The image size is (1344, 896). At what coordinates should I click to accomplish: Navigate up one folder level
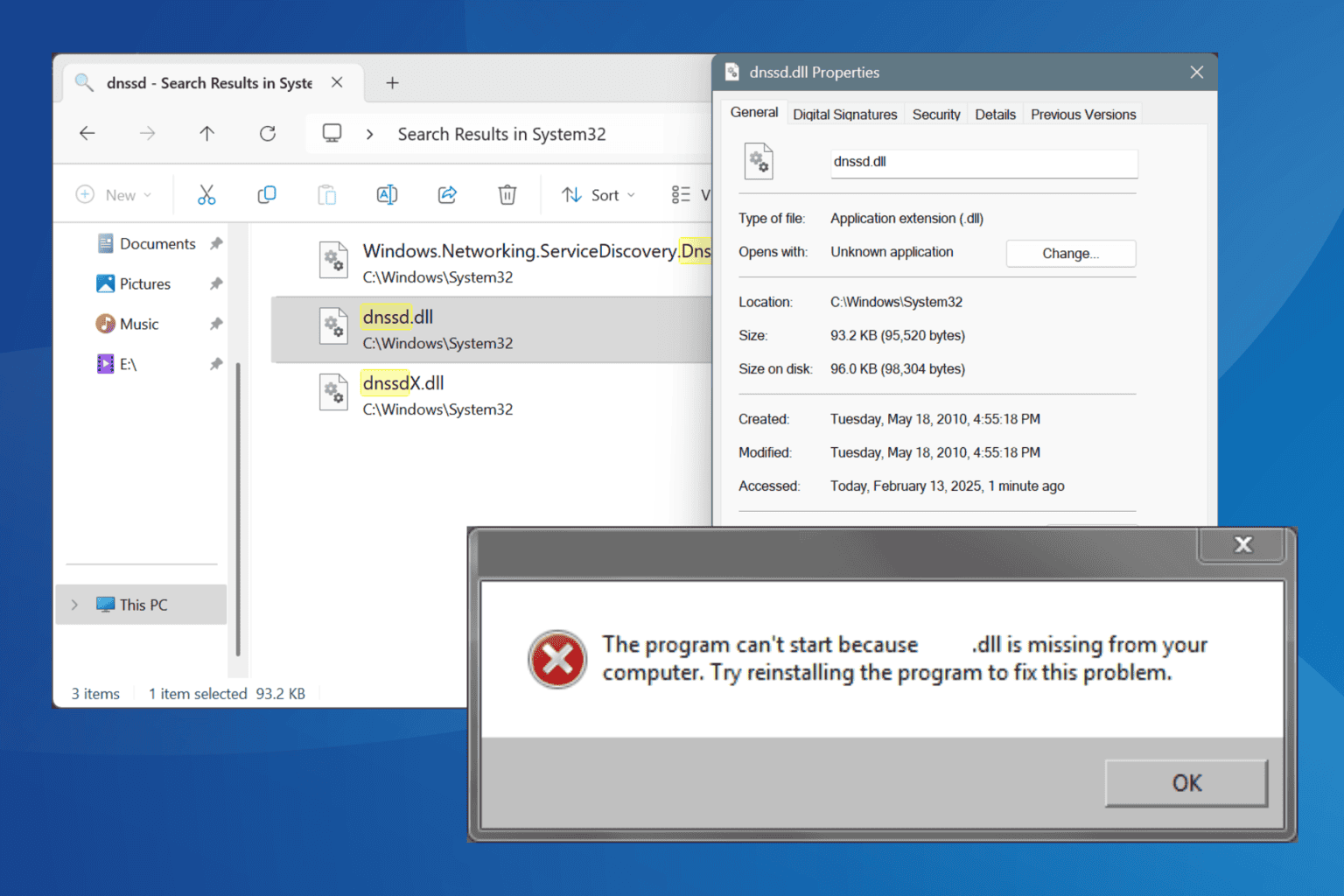coord(206,133)
